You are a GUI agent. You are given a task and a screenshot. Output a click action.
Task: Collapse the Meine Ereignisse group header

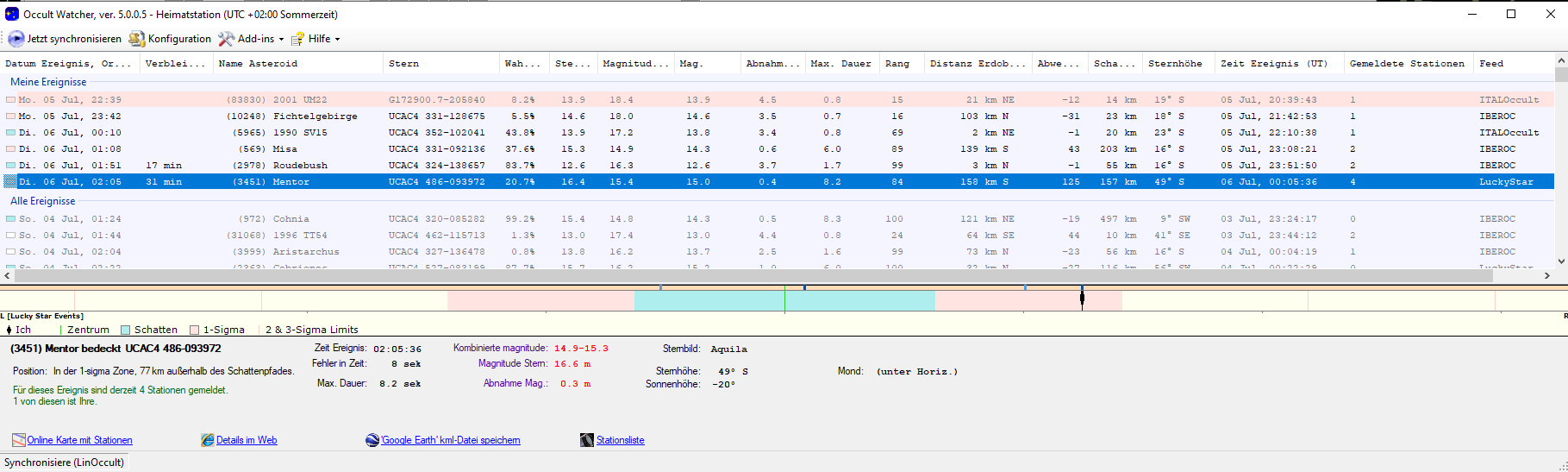point(48,82)
